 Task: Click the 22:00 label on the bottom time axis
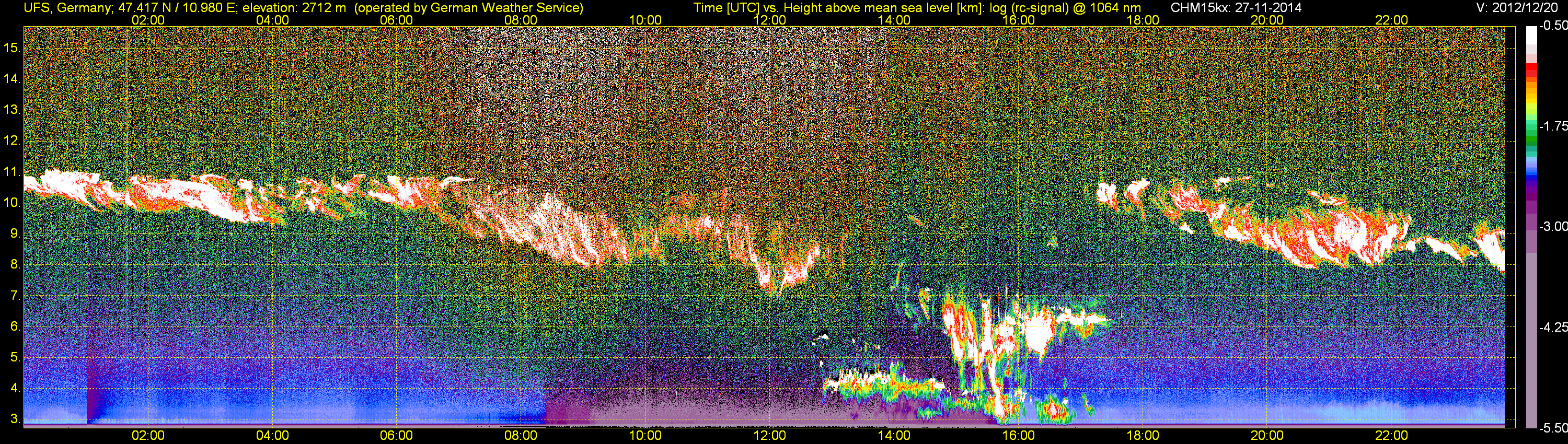(x=1391, y=436)
